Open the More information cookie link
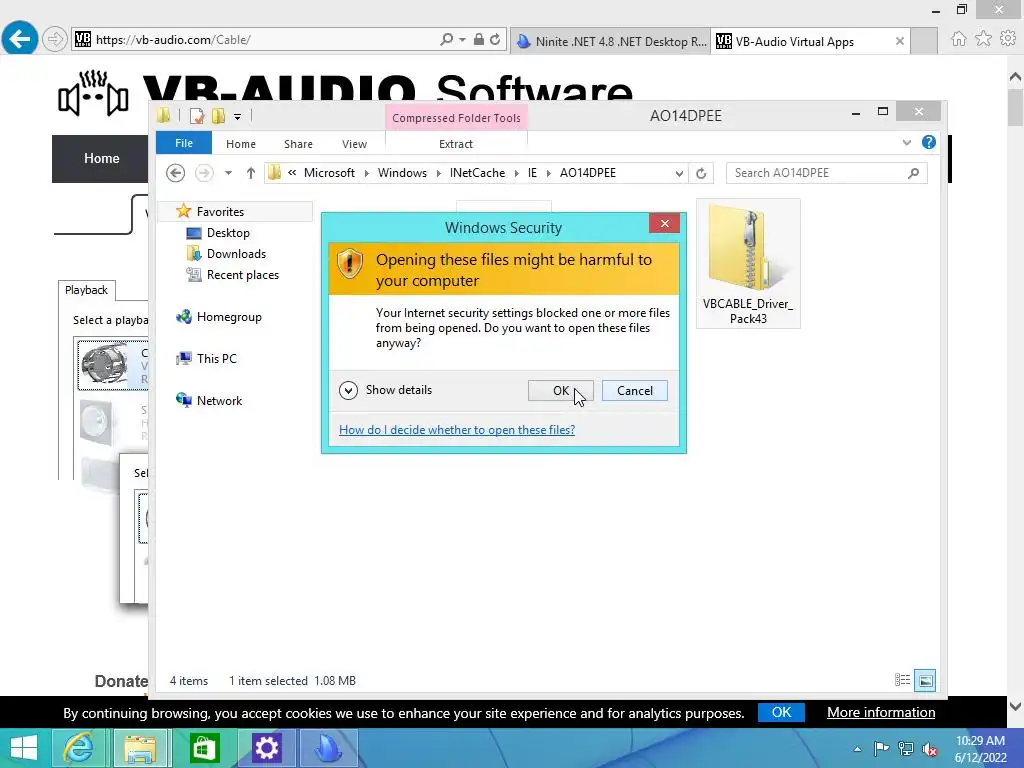The width and height of the screenshot is (1024, 768). pyautogui.click(x=881, y=712)
